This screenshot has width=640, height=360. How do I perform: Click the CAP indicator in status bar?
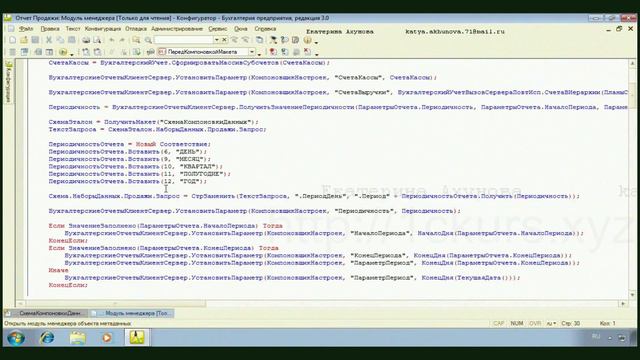point(498,323)
